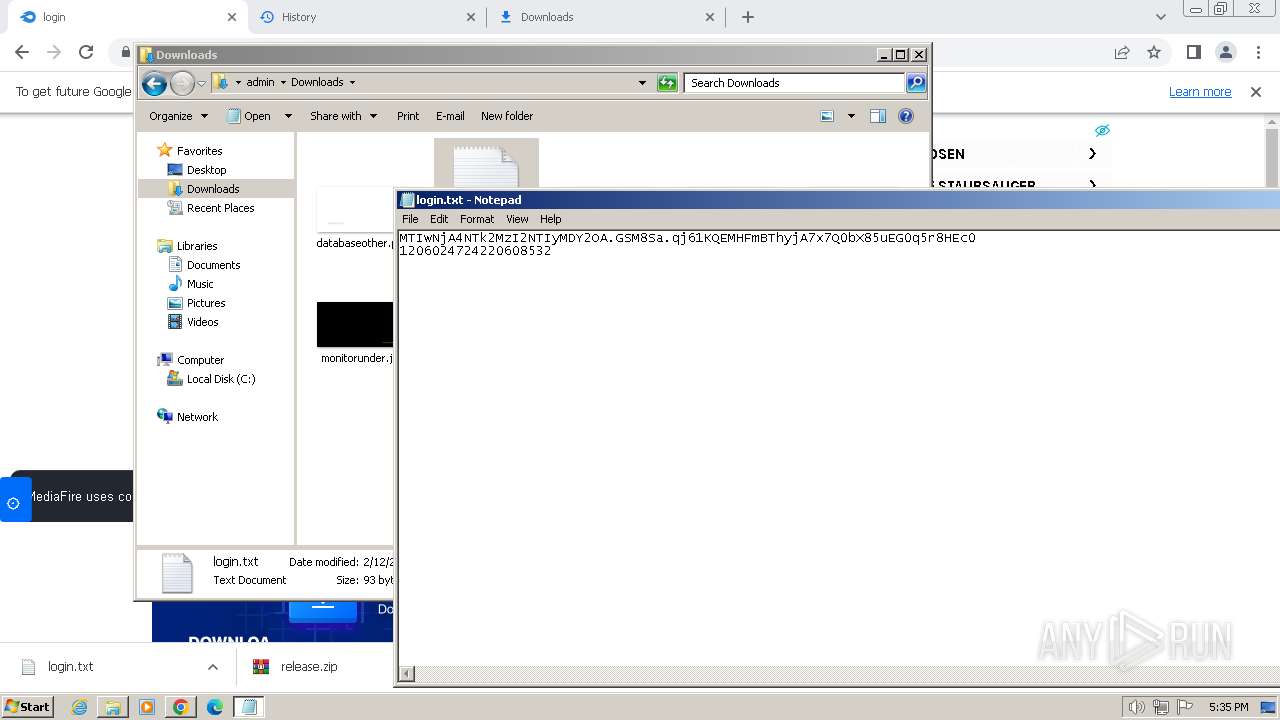This screenshot has width=1280, height=720.
Task: Open Chrome three-dot menu
Action: [1258, 52]
